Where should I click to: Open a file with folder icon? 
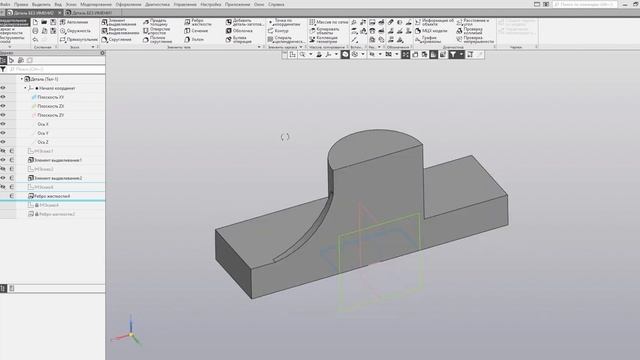tap(44, 22)
